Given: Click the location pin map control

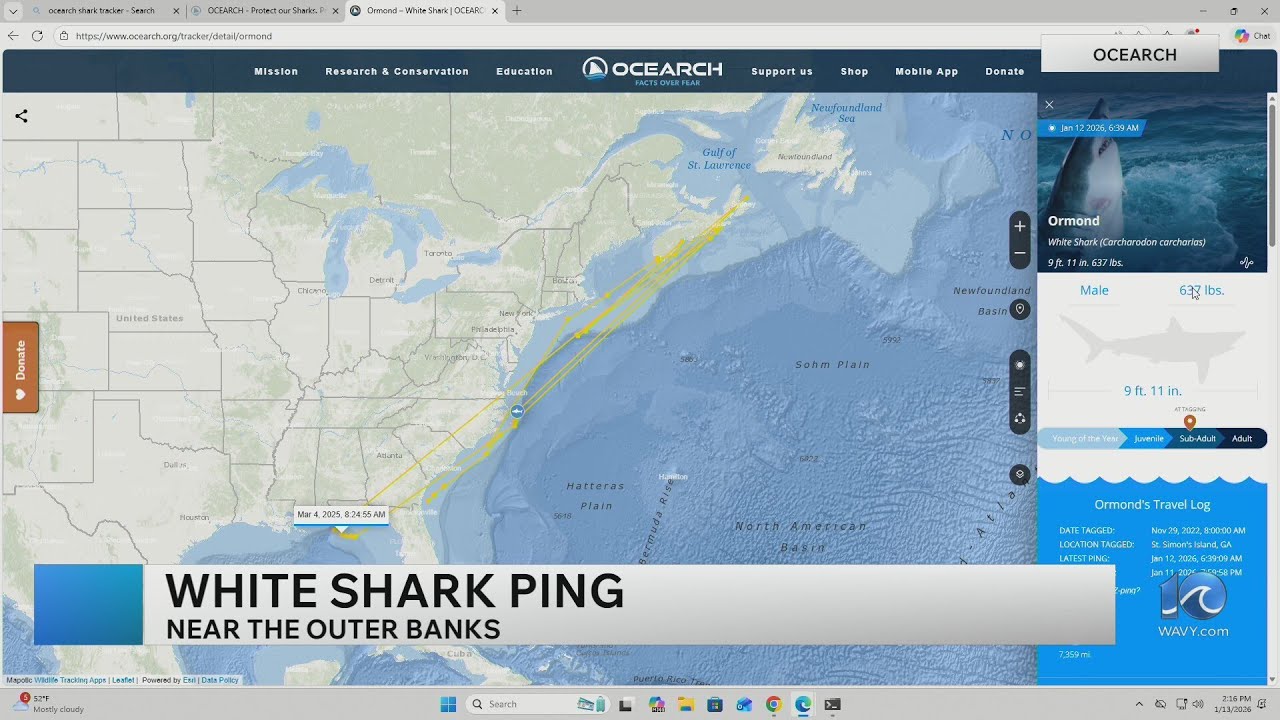Looking at the screenshot, I should [1020, 309].
